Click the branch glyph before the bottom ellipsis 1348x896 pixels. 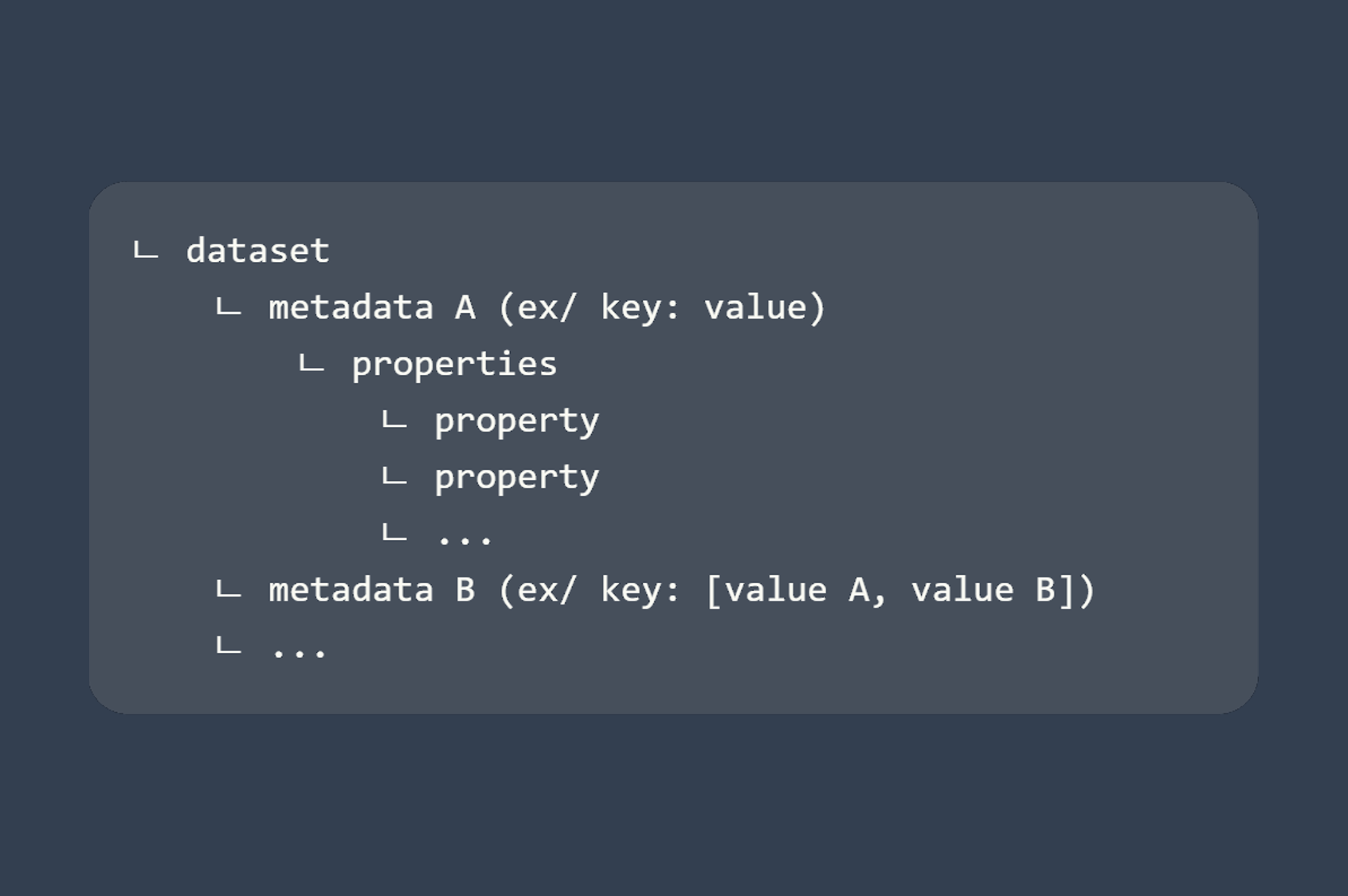coord(229,647)
